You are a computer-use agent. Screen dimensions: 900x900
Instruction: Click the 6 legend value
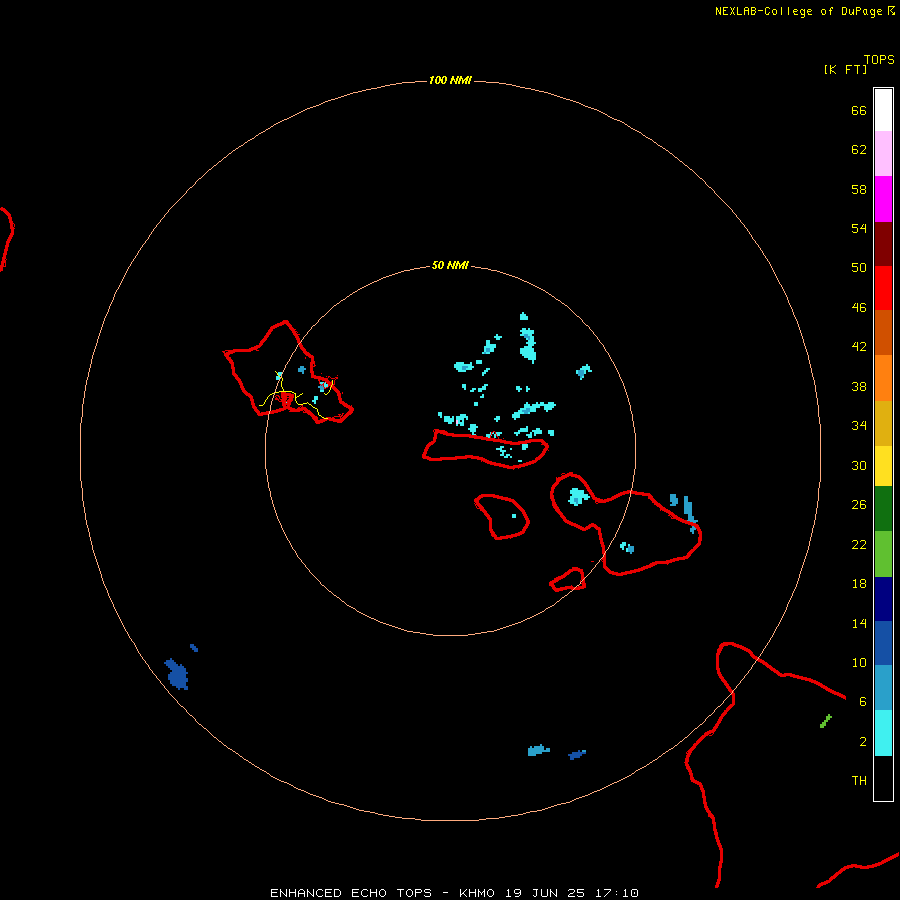tap(863, 702)
